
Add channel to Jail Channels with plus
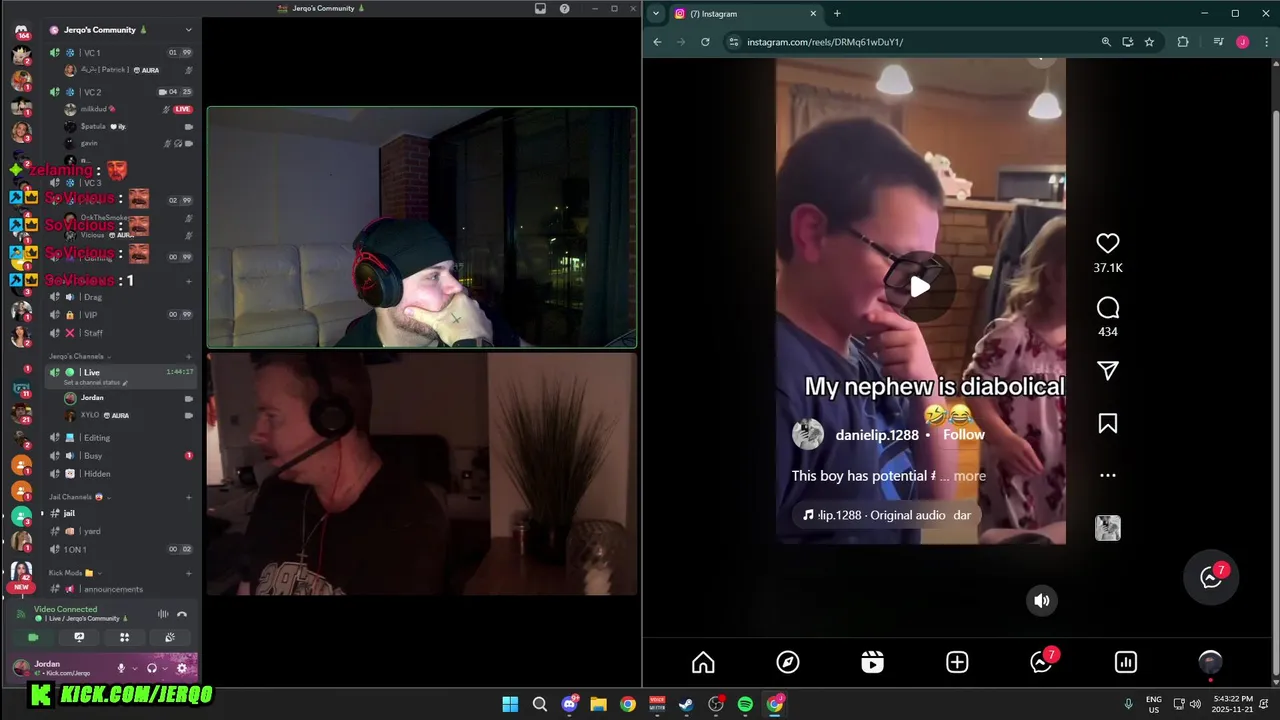189,497
